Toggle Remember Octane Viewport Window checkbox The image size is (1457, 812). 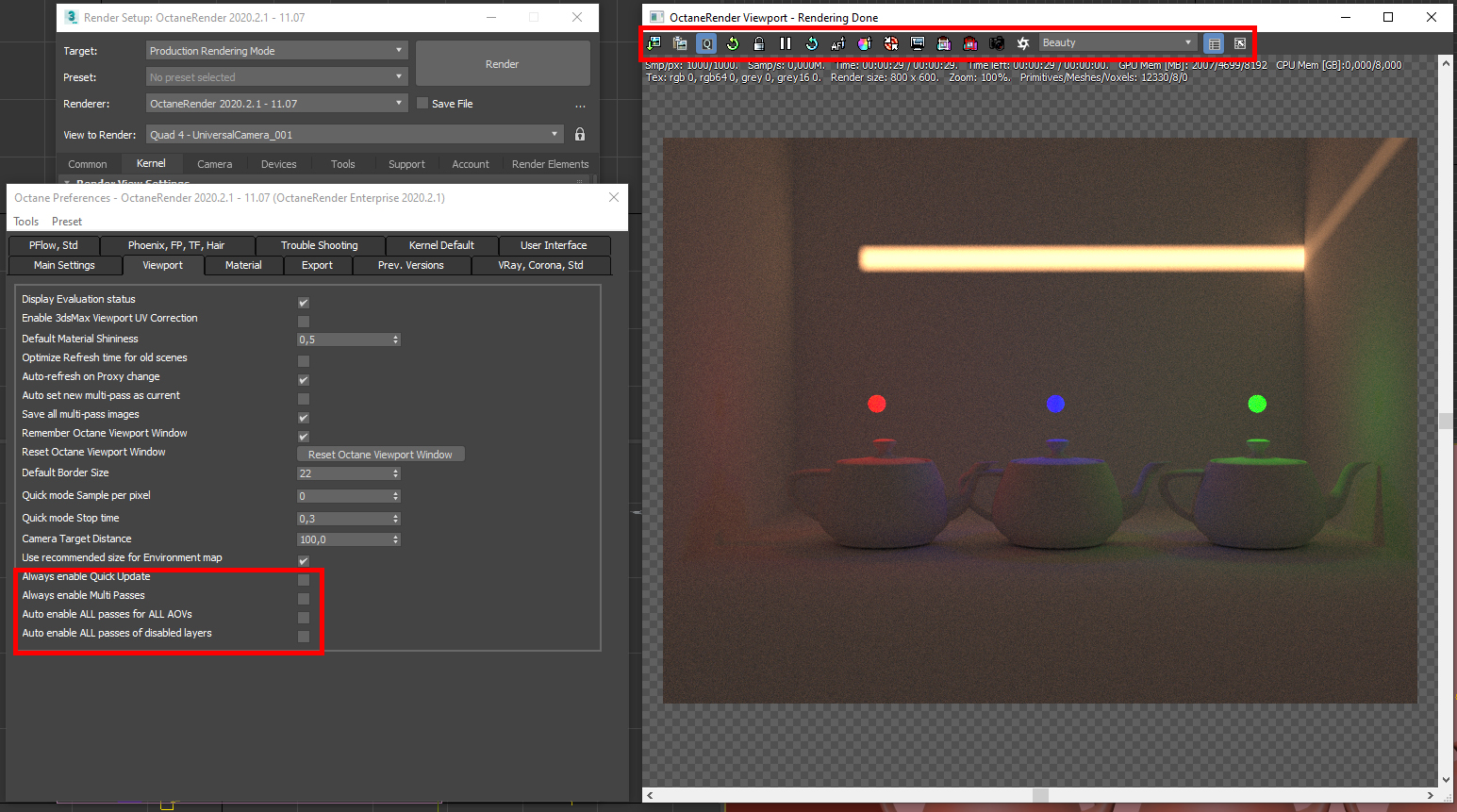(304, 437)
